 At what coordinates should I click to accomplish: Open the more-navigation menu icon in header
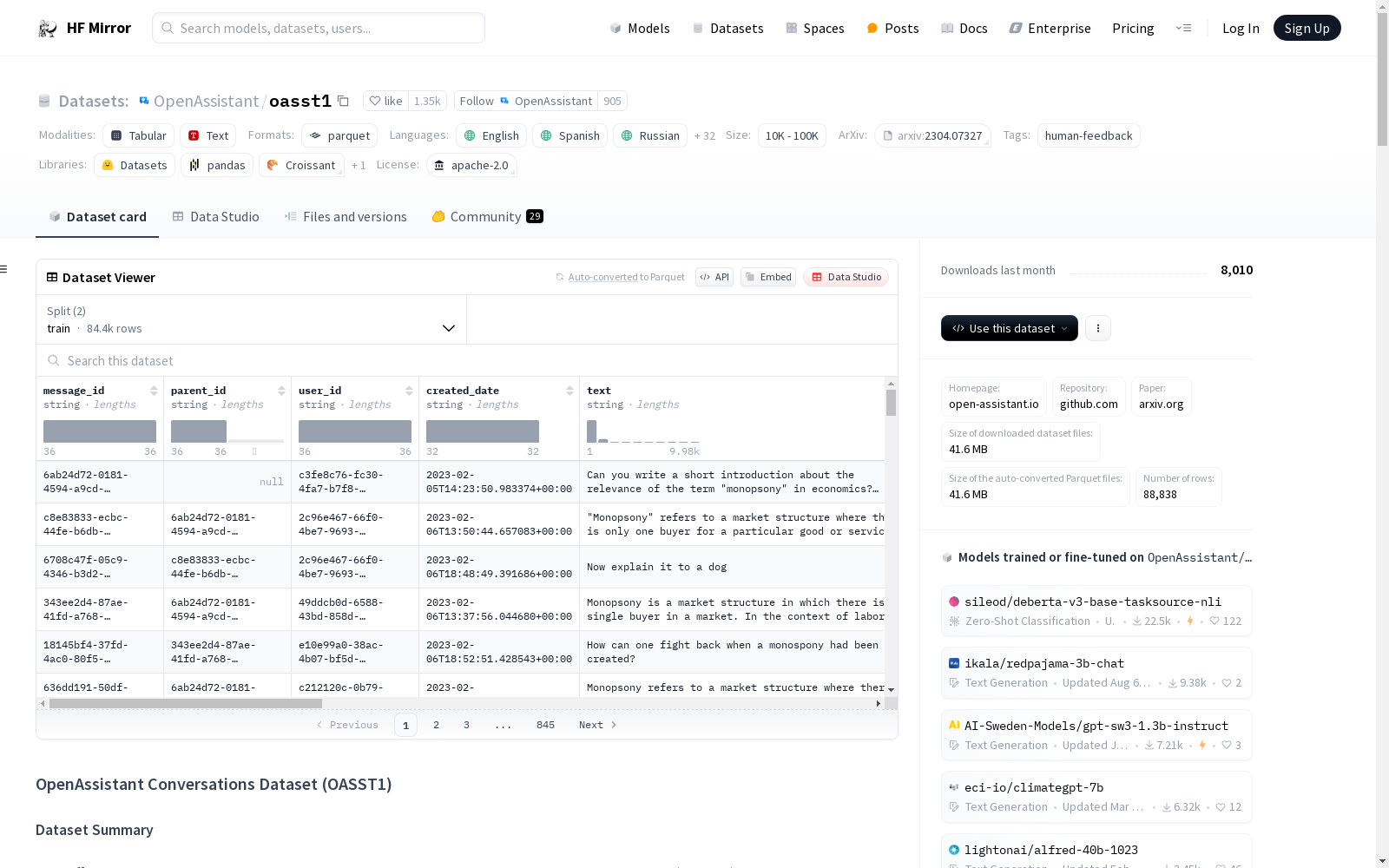coord(1183,28)
